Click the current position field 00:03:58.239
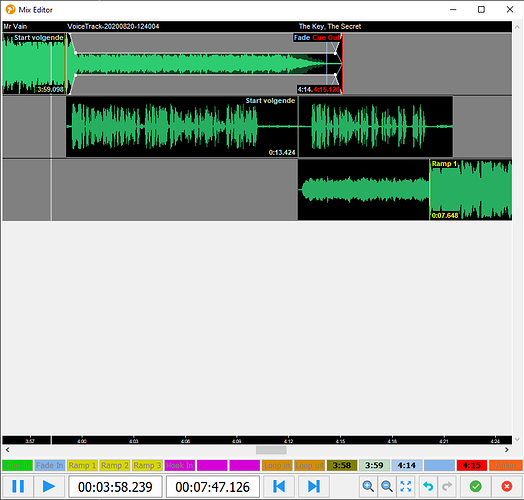This screenshot has width=524, height=500. (115, 487)
